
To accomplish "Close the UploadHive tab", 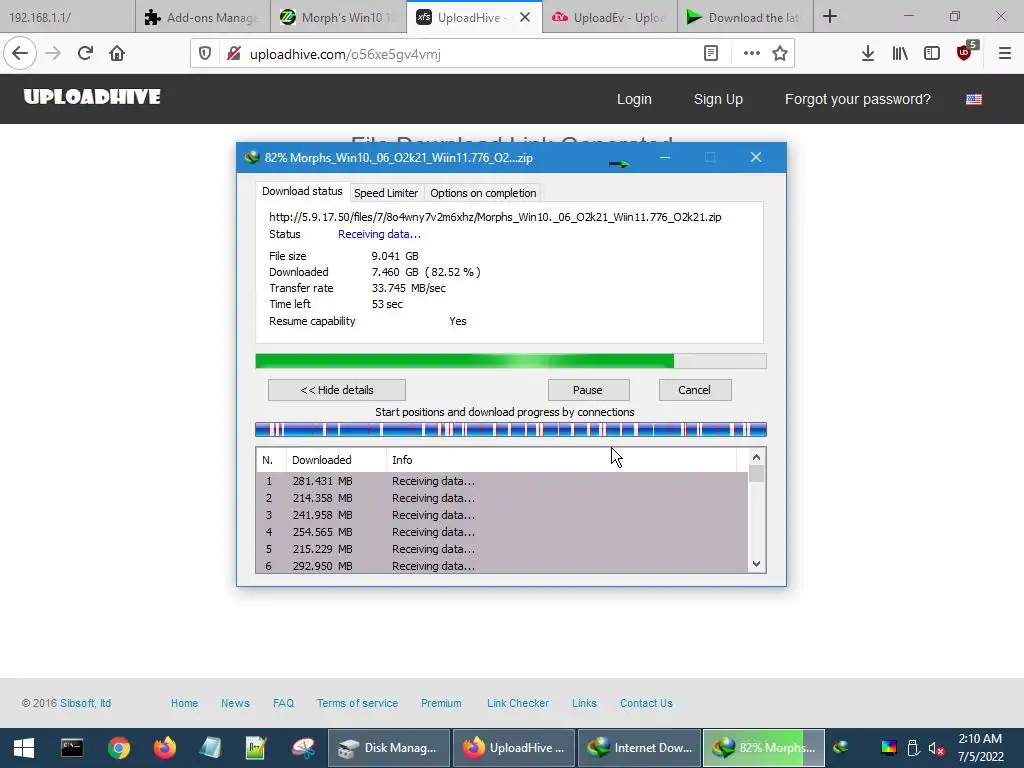I will coord(525,18).
